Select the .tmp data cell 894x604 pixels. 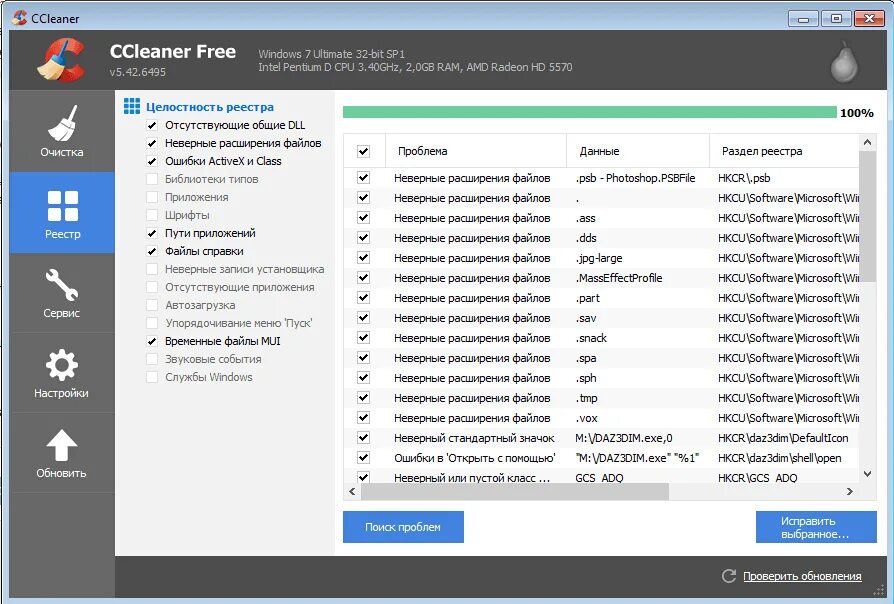(586, 398)
